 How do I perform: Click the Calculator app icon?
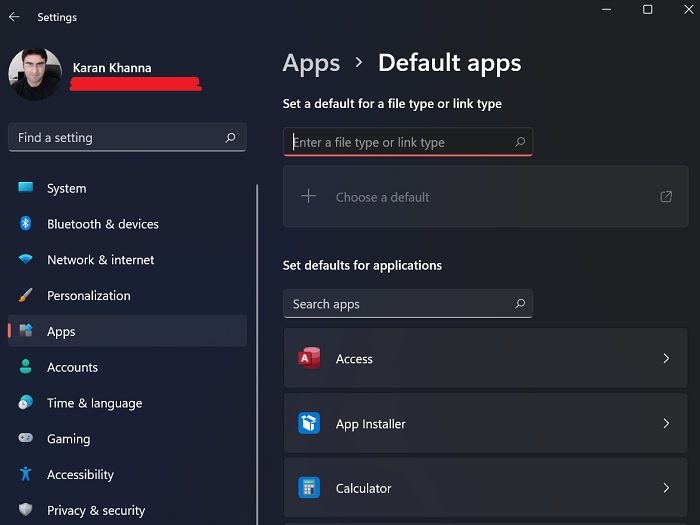coord(309,489)
